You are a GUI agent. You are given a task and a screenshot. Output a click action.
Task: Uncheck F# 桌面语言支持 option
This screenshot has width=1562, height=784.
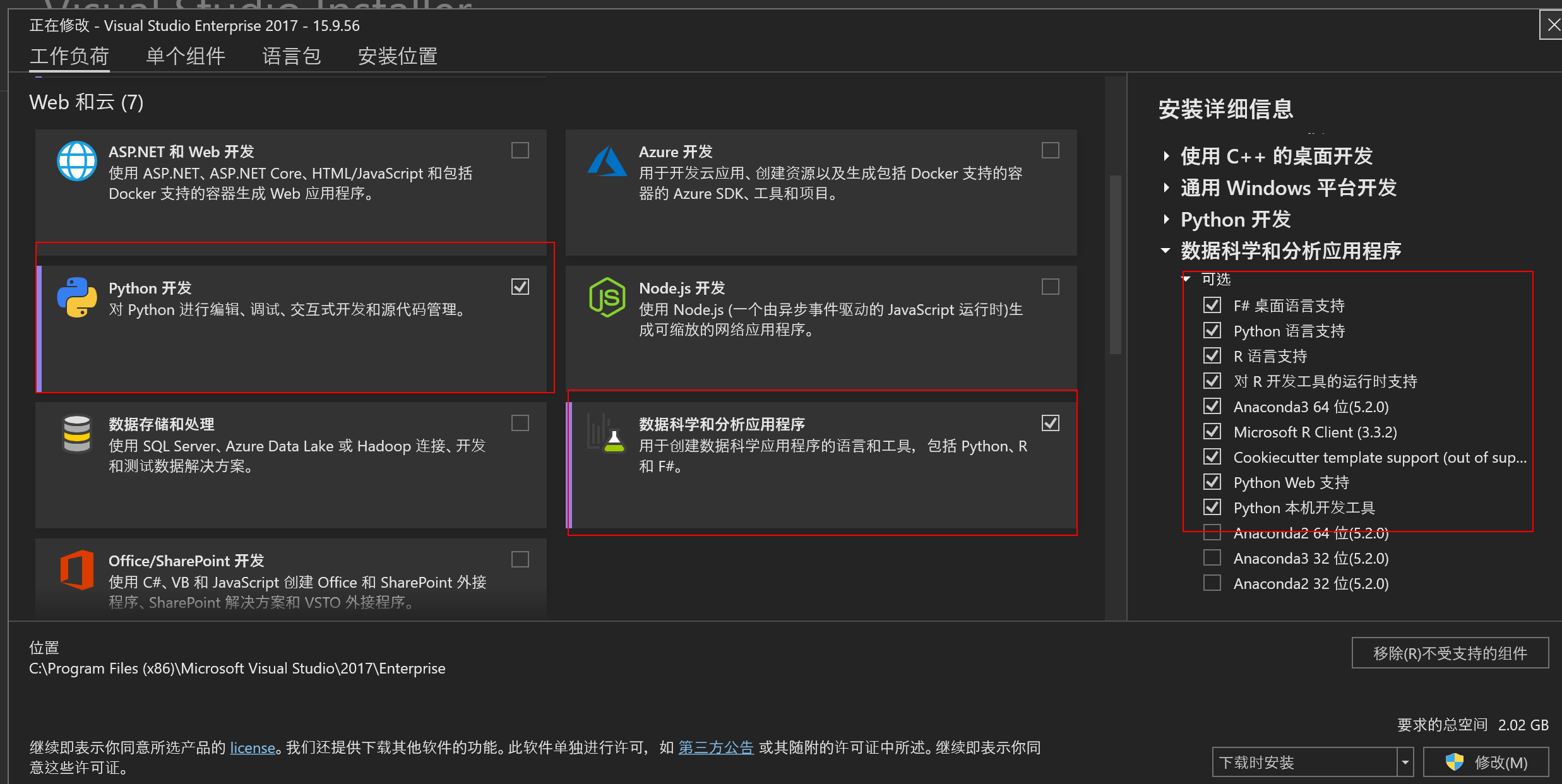point(1212,306)
